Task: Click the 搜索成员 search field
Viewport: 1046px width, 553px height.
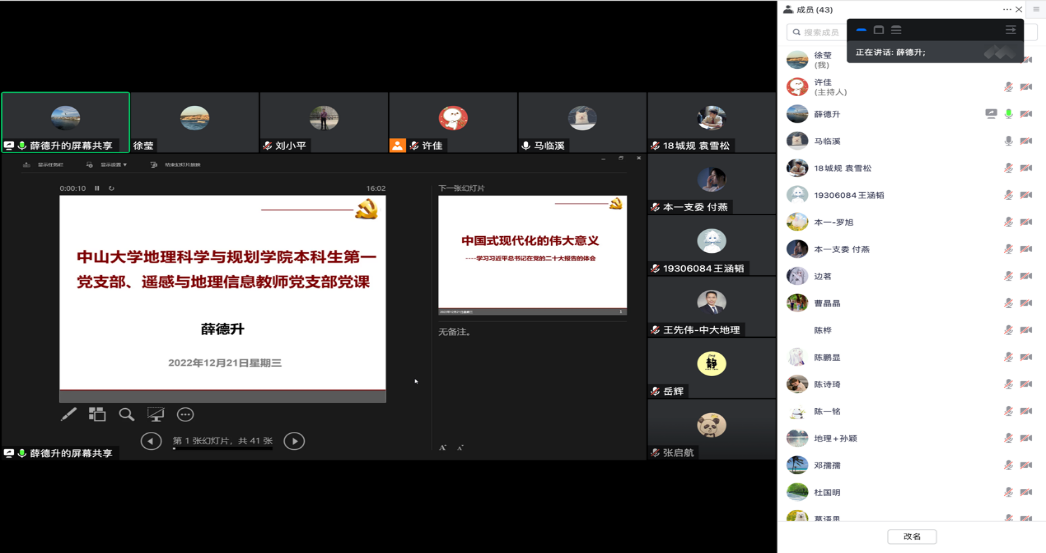Action: click(x=820, y=32)
